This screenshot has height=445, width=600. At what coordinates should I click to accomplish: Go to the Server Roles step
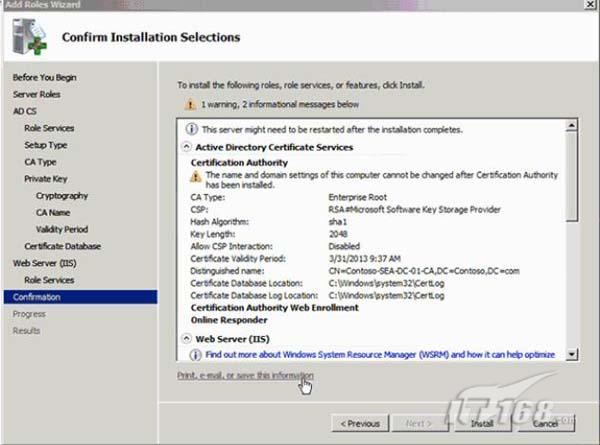click(x=37, y=94)
